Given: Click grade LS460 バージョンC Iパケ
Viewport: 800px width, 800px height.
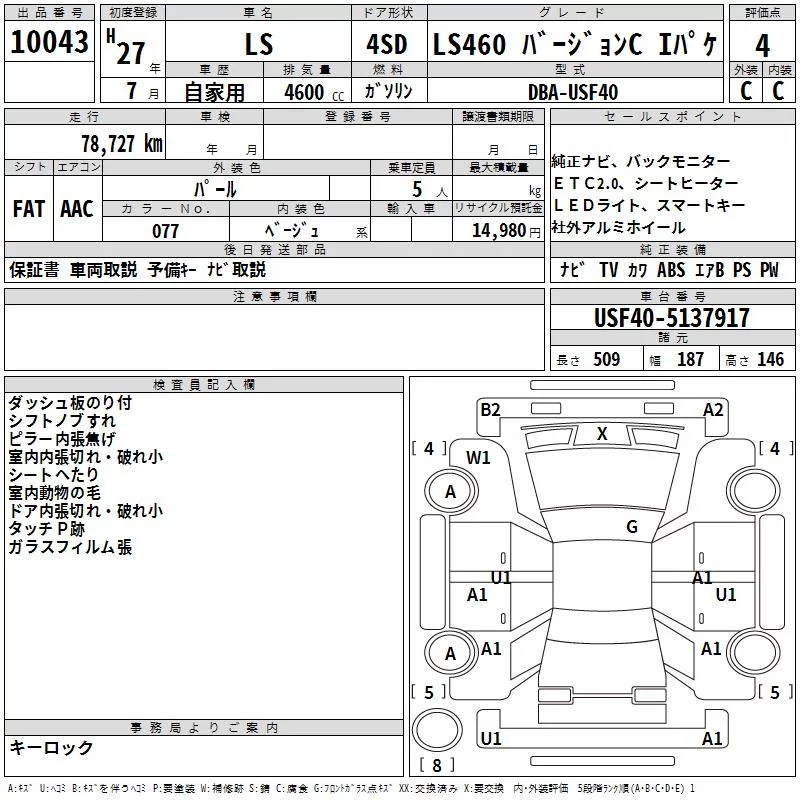Looking at the screenshot, I should point(575,44).
